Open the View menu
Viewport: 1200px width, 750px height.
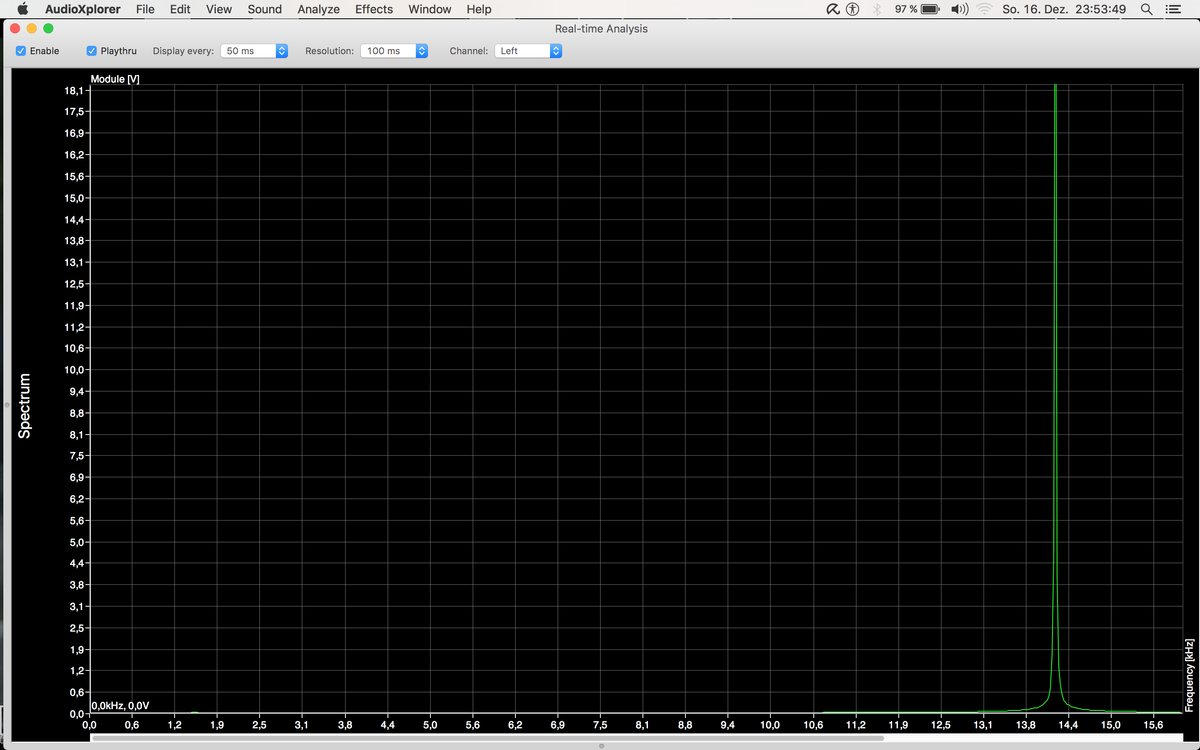(x=218, y=9)
